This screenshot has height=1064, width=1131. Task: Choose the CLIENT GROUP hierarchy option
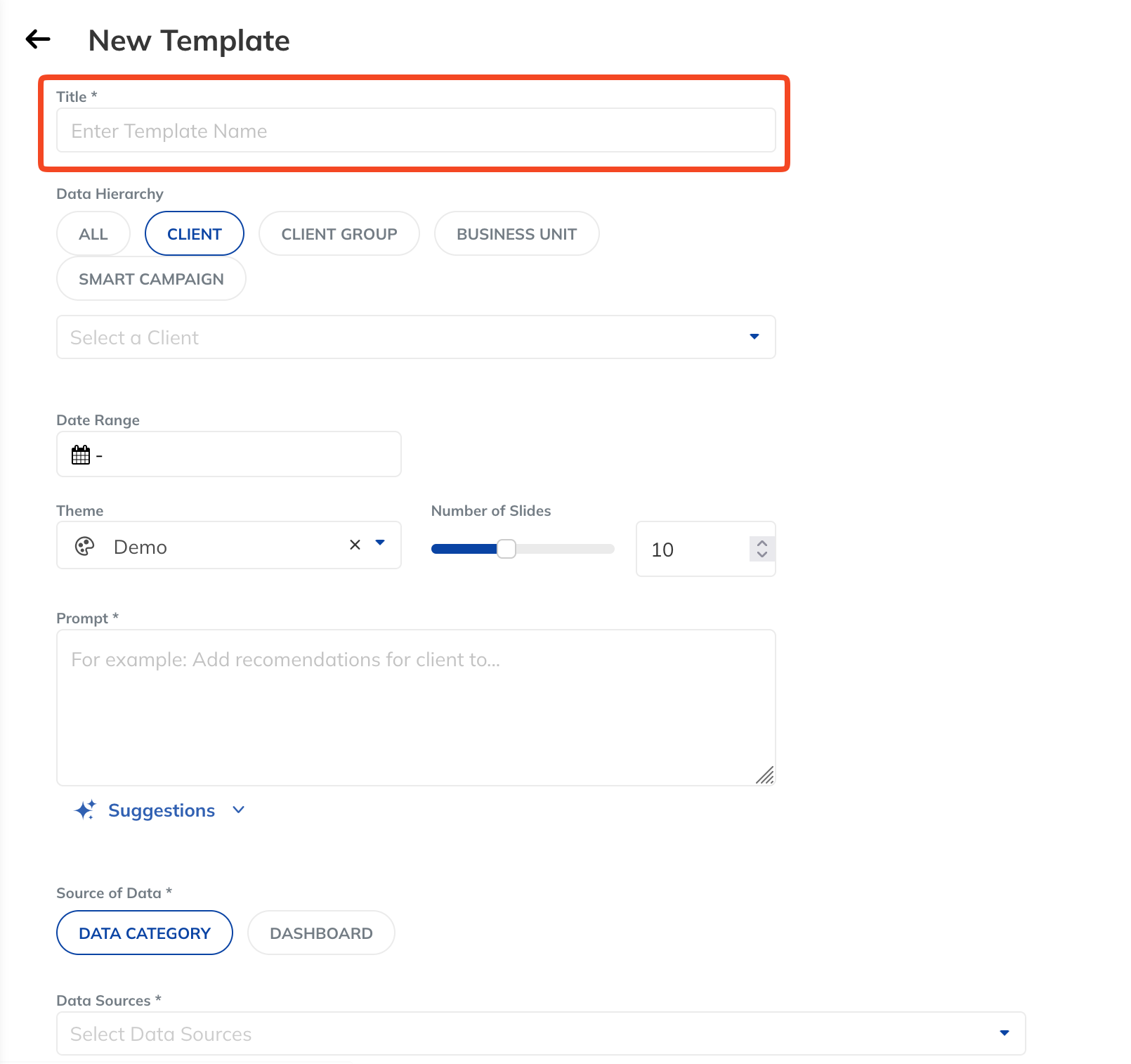pyautogui.click(x=339, y=233)
